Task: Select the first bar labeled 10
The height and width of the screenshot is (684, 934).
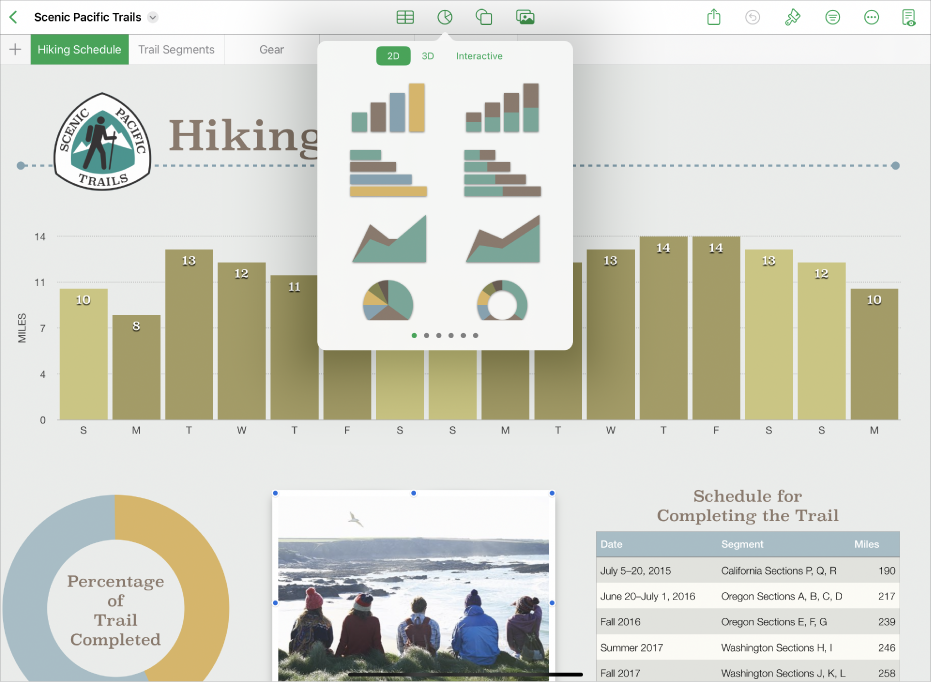Action: 83,355
